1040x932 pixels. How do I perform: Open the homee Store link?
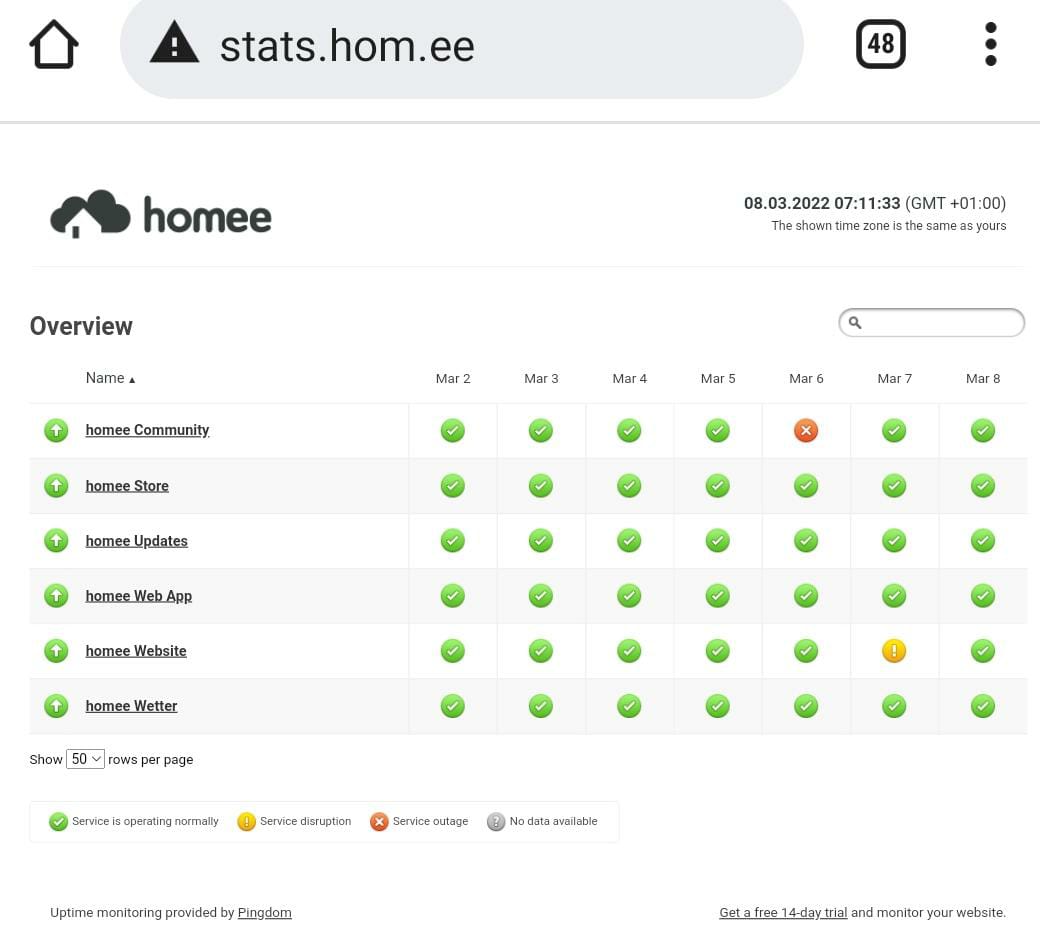127,486
